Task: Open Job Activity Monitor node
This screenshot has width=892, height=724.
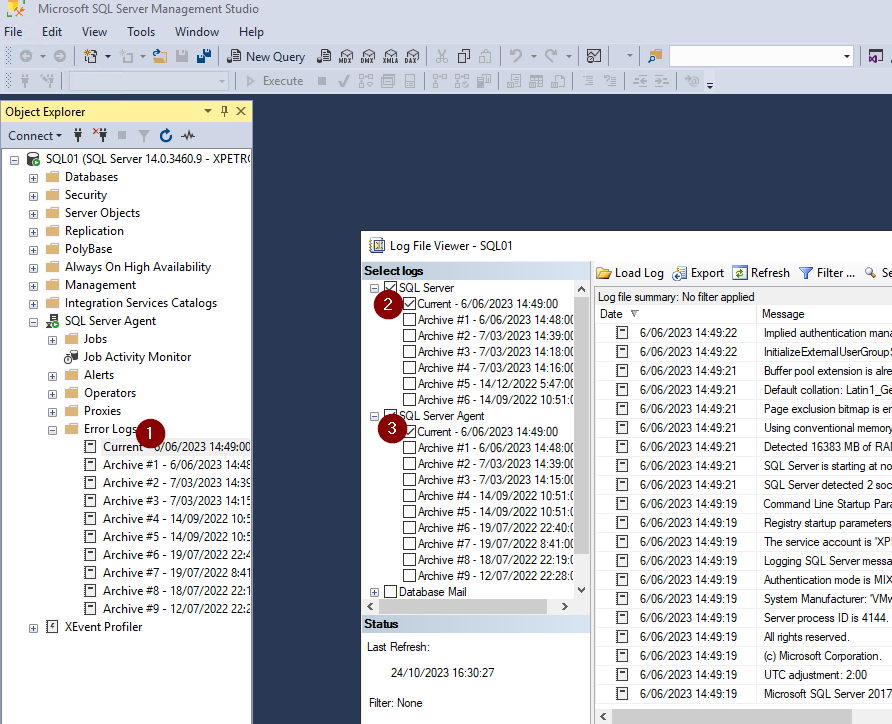Action: pos(136,357)
